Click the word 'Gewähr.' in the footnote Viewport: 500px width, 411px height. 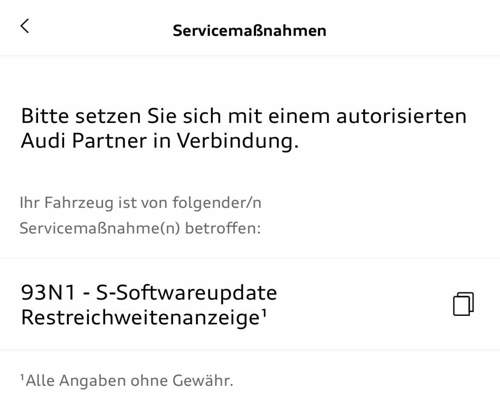(x=203, y=381)
